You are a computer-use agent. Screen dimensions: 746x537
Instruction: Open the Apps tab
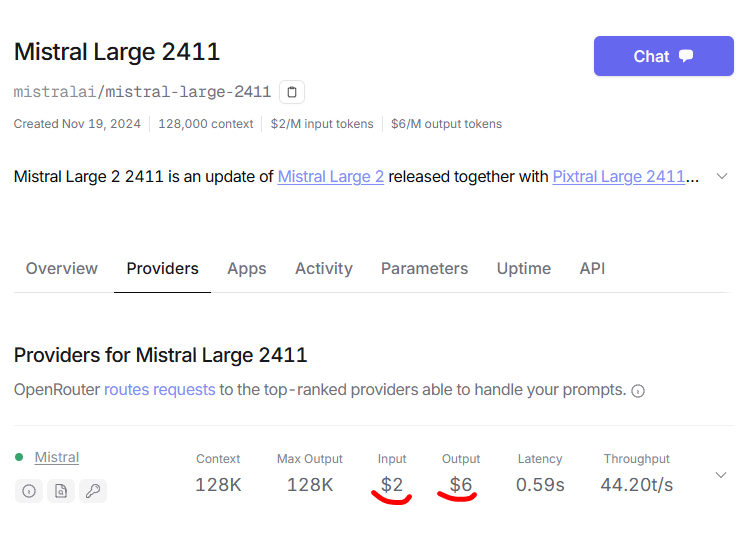(x=246, y=269)
